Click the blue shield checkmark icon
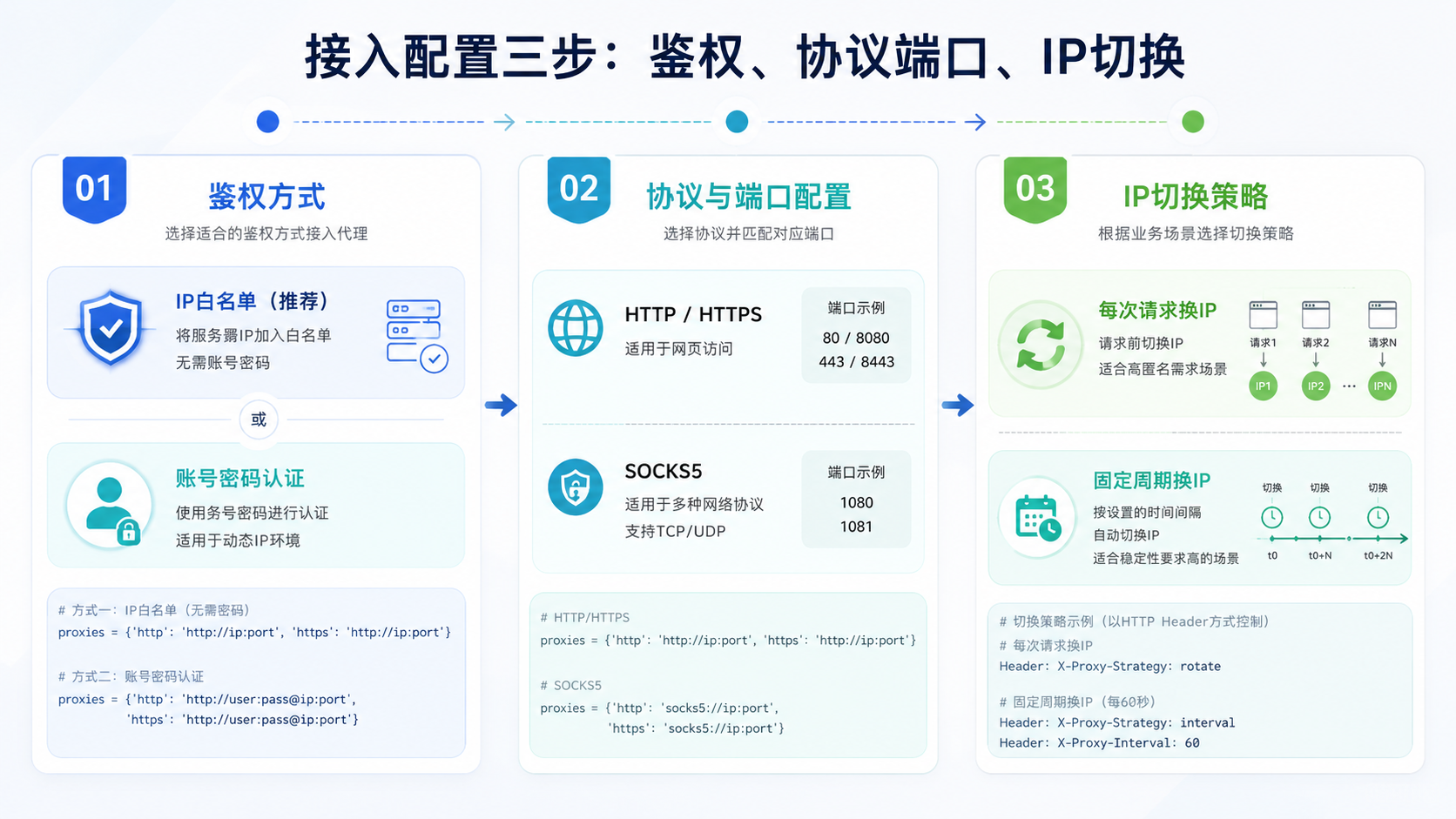The image size is (1456, 819). tap(111, 328)
